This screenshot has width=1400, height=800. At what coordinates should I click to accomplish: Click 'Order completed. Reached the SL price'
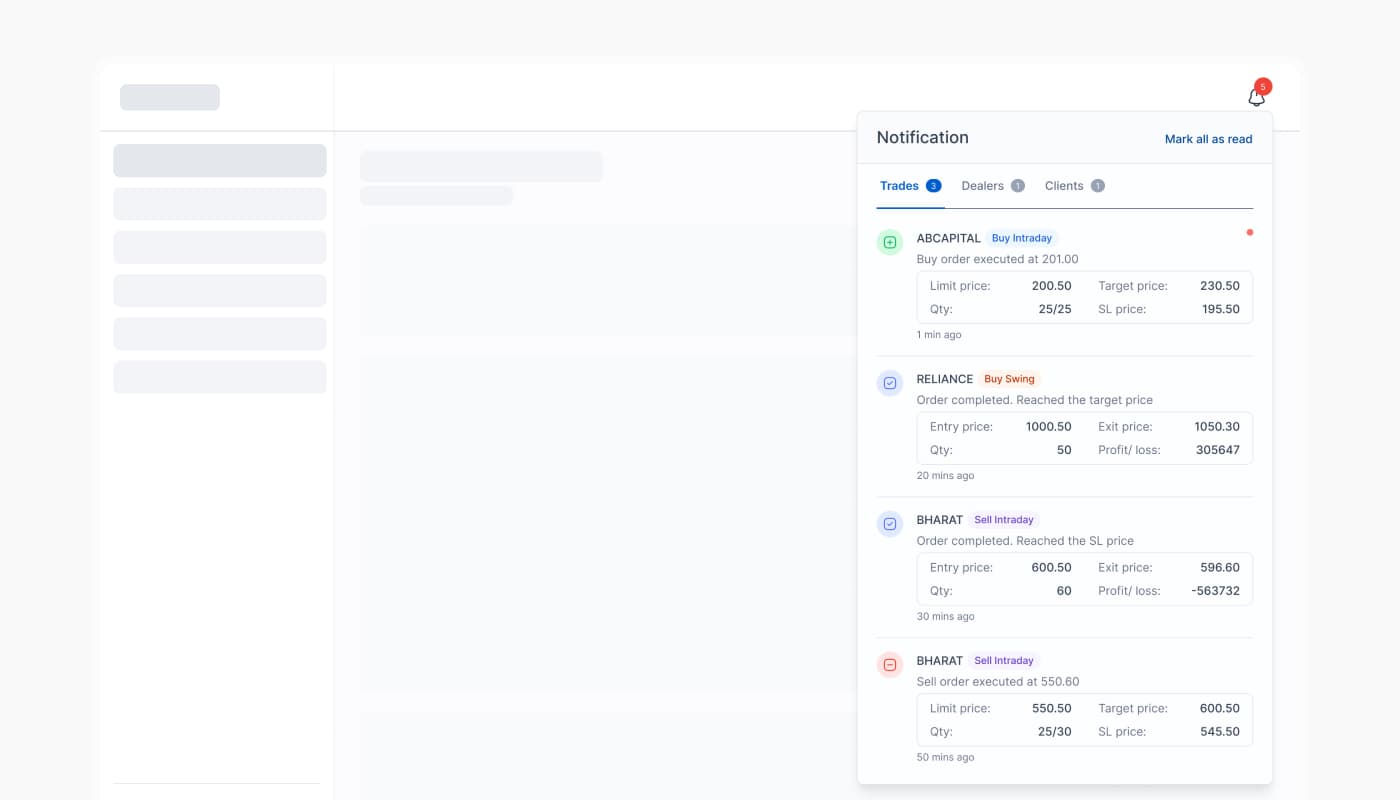click(x=1025, y=541)
